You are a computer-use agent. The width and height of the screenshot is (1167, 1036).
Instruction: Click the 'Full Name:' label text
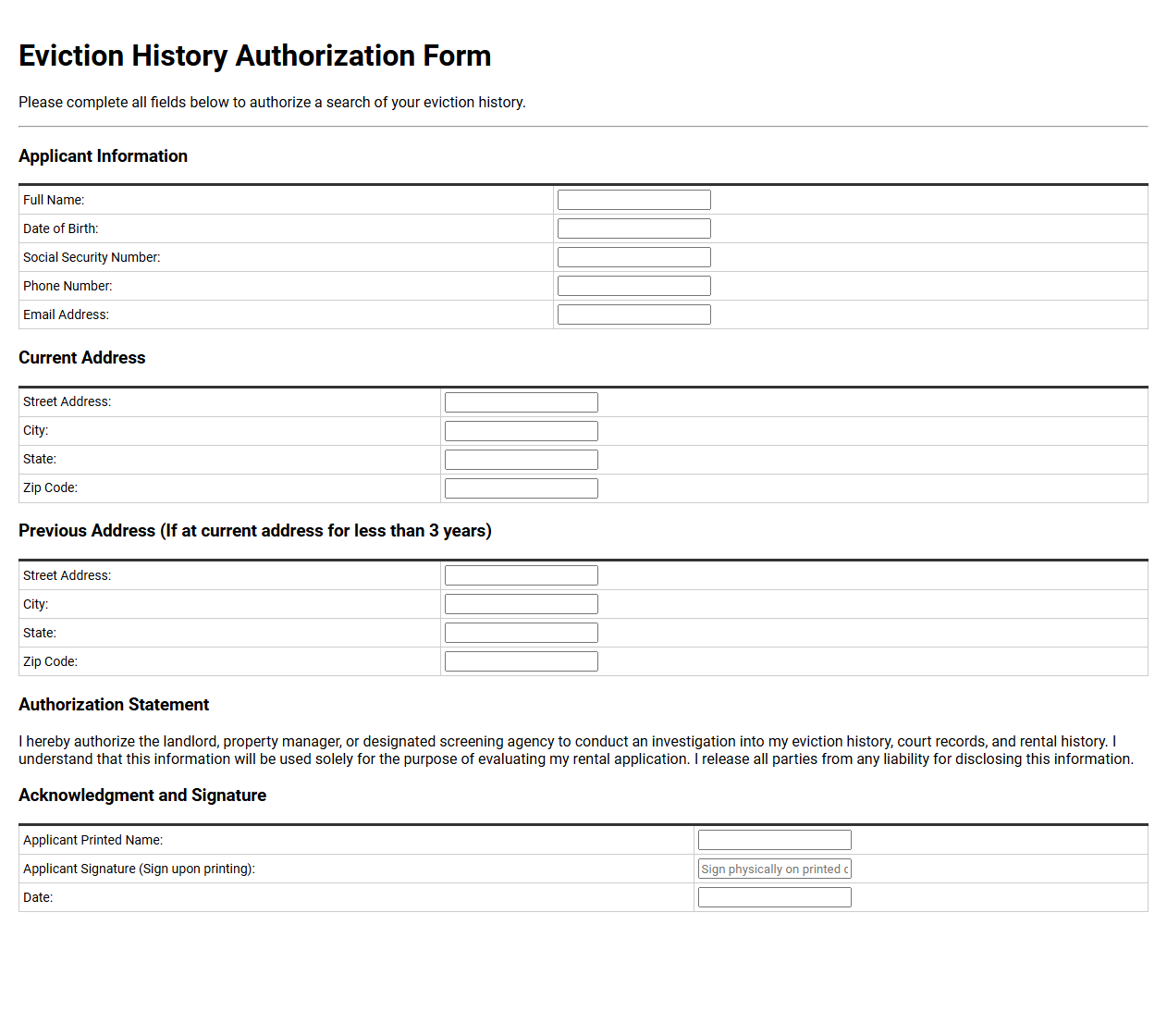(x=54, y=200)
